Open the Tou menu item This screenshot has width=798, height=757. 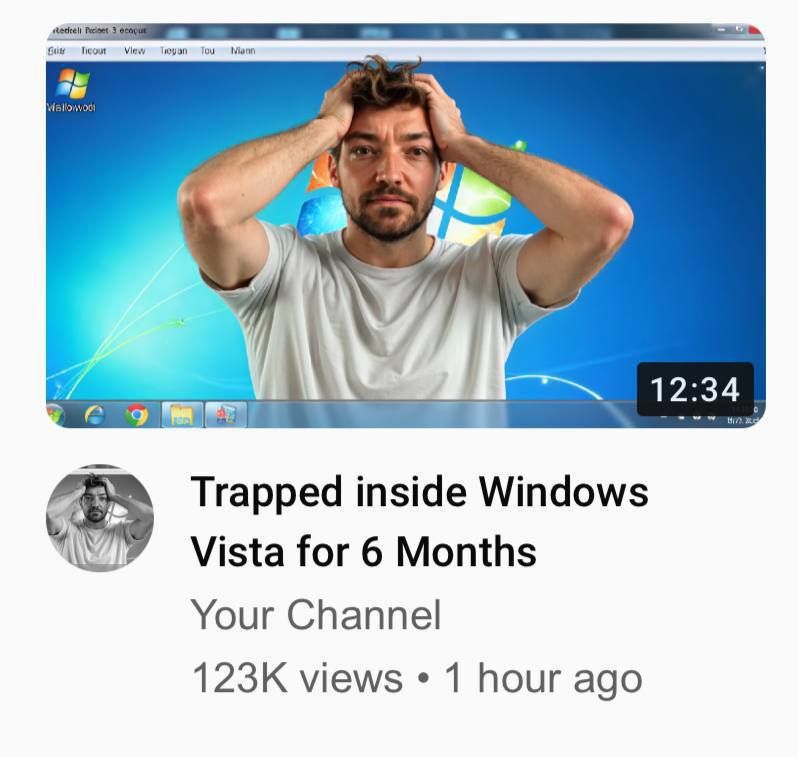[x=207, y=51]
